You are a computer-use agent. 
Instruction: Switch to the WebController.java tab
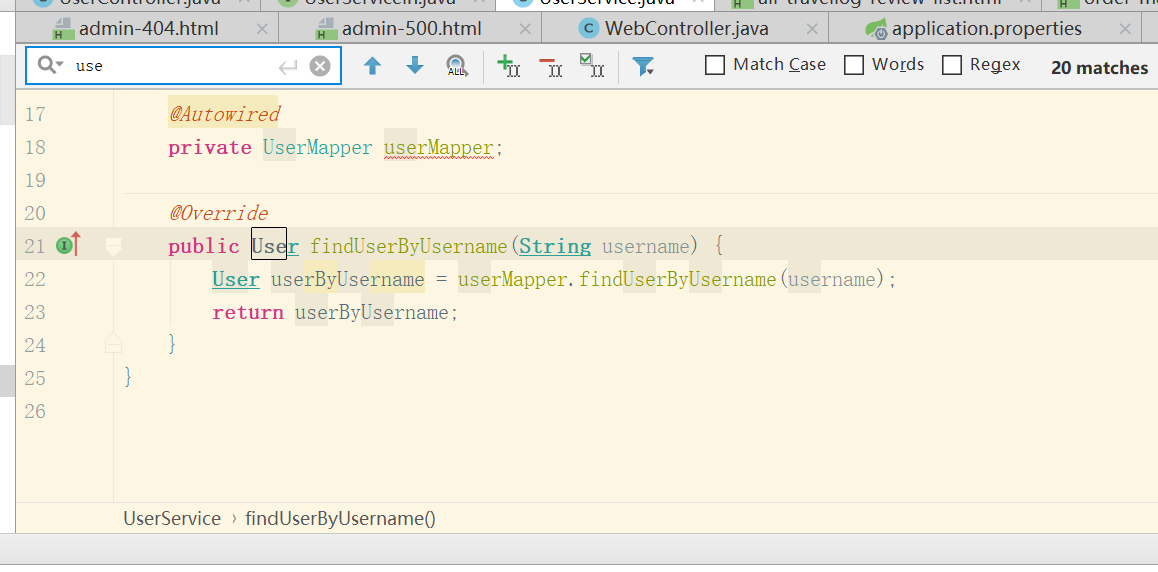coord(687,29)
